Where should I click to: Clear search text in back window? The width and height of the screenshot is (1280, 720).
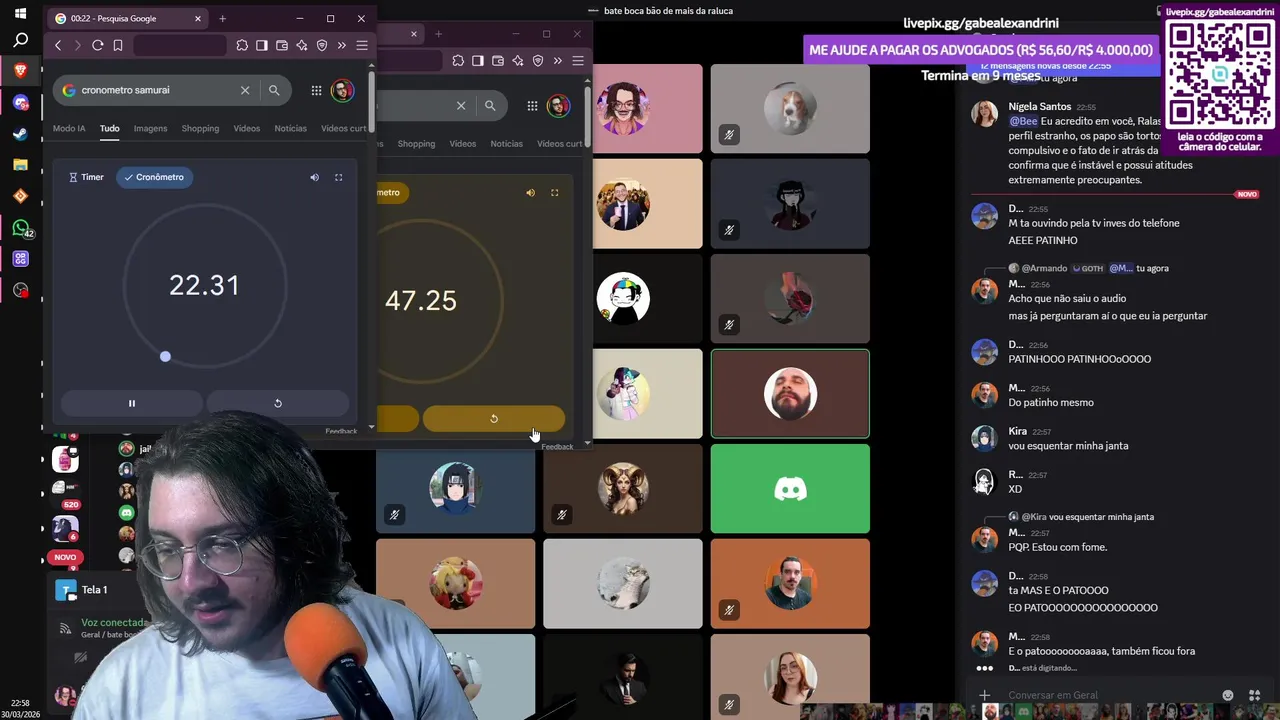[461, 106]
